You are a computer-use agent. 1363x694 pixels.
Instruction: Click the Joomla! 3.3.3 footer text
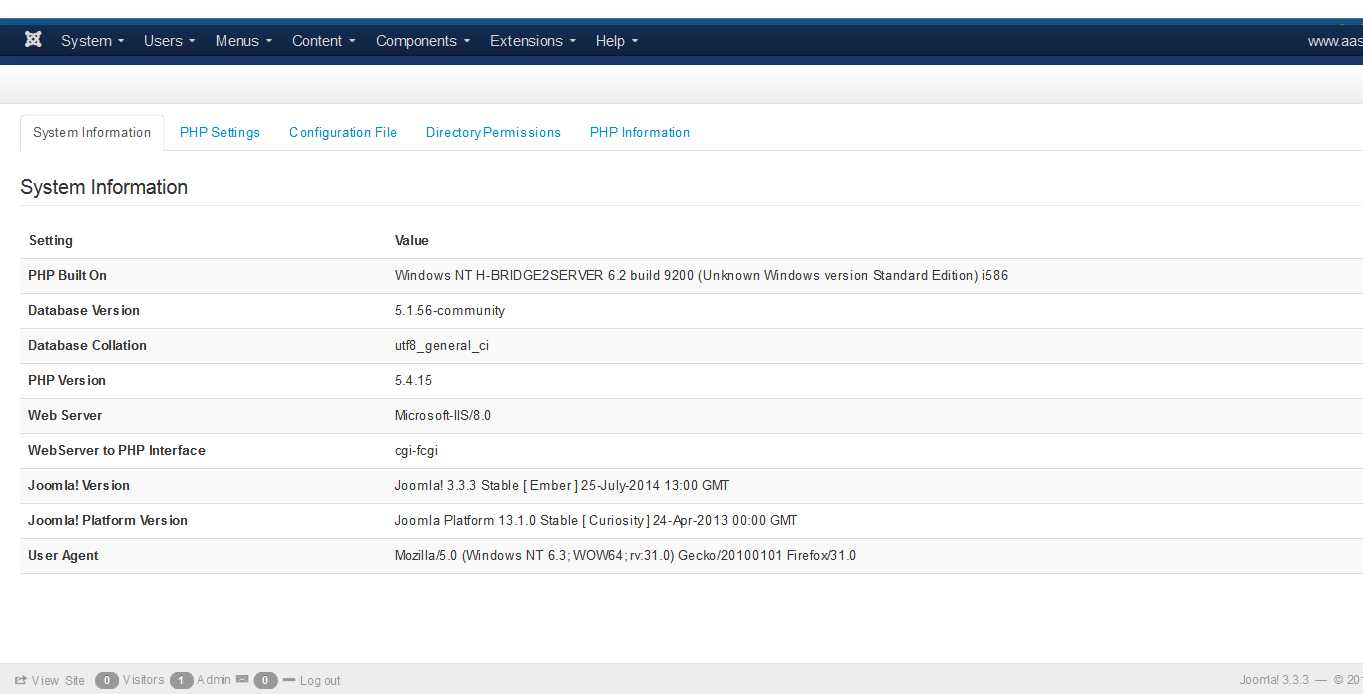[x=1274, y=680]
